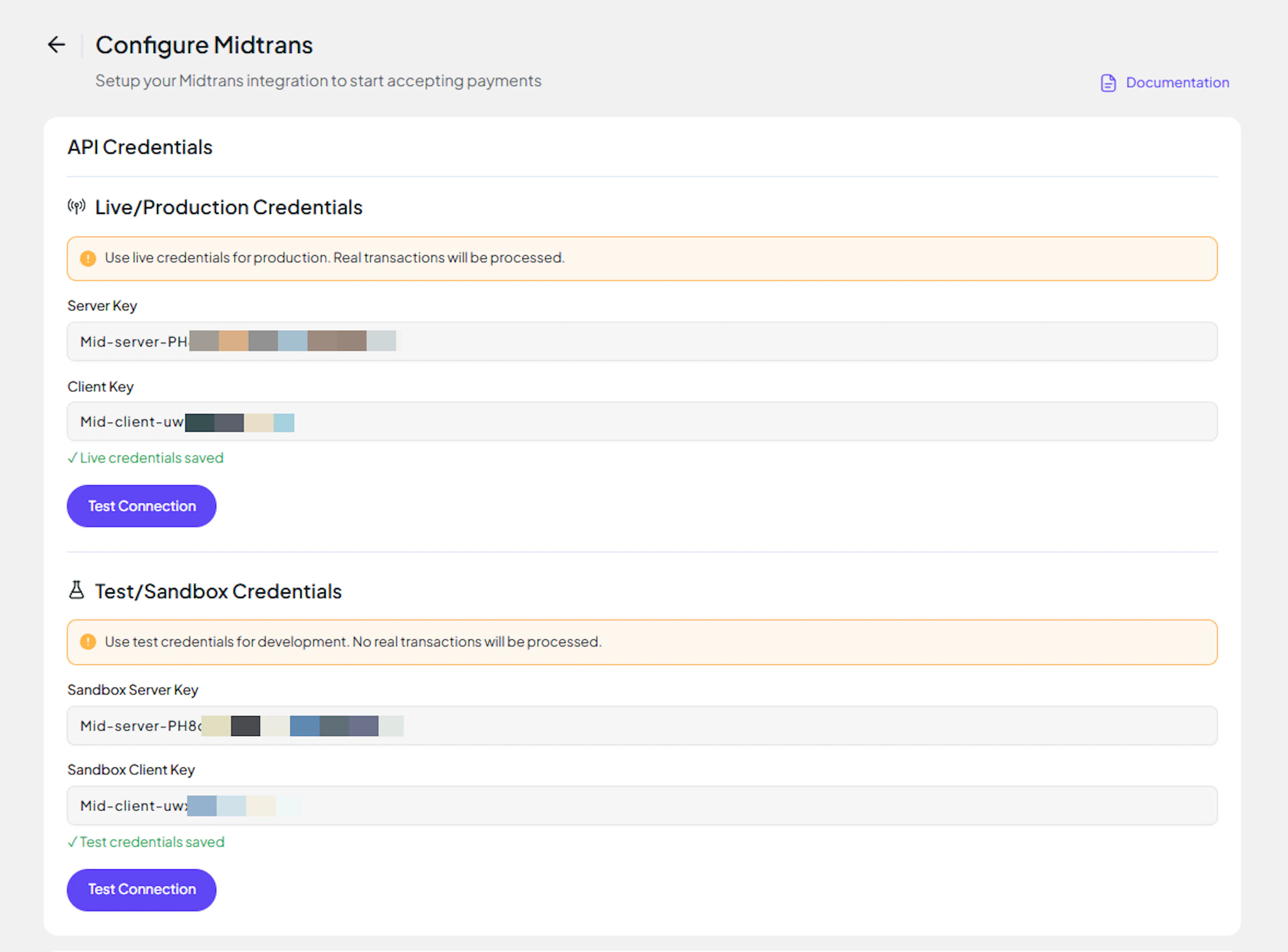The image size is (1288, 952).
Task: Focus the Sandbox Server Key field
Action: [642, 726]
